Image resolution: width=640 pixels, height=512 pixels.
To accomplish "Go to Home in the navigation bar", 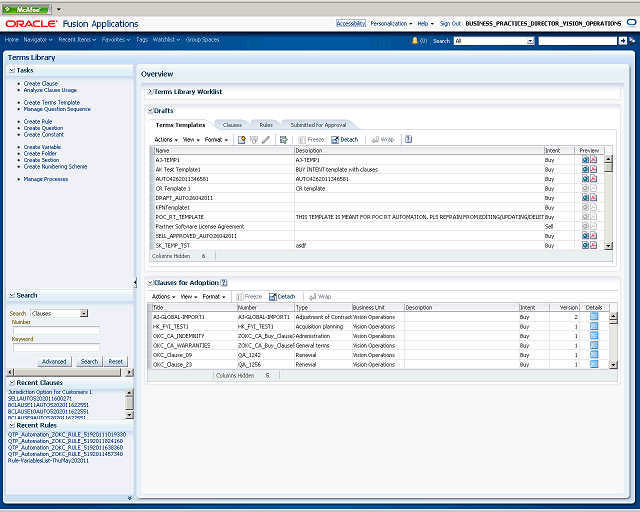I will [x=11, y=40].
